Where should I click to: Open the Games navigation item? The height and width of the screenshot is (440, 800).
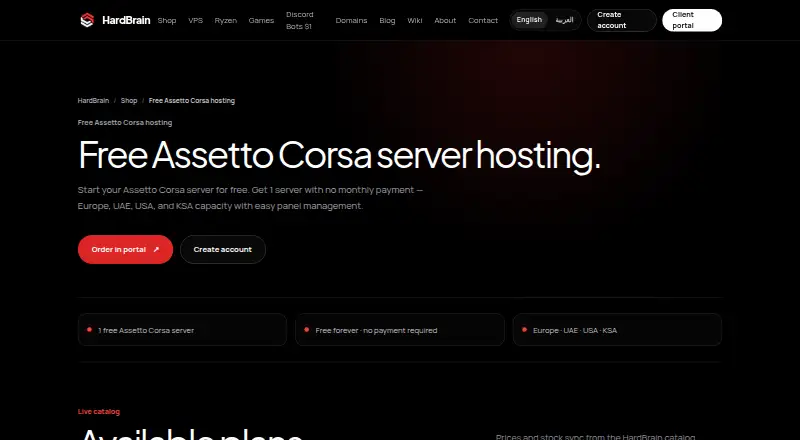261,20
